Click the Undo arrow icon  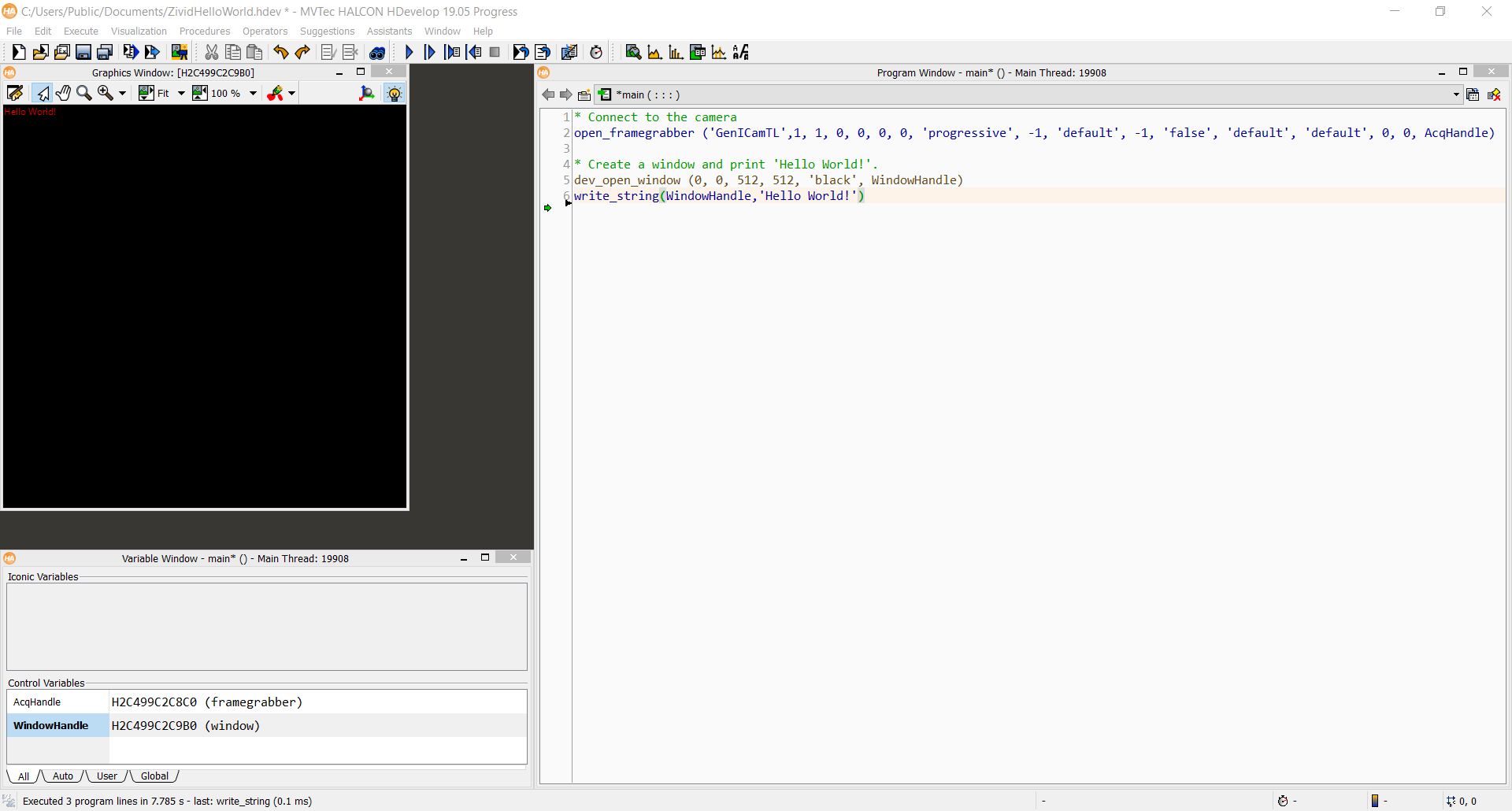[x=281, y=52]
